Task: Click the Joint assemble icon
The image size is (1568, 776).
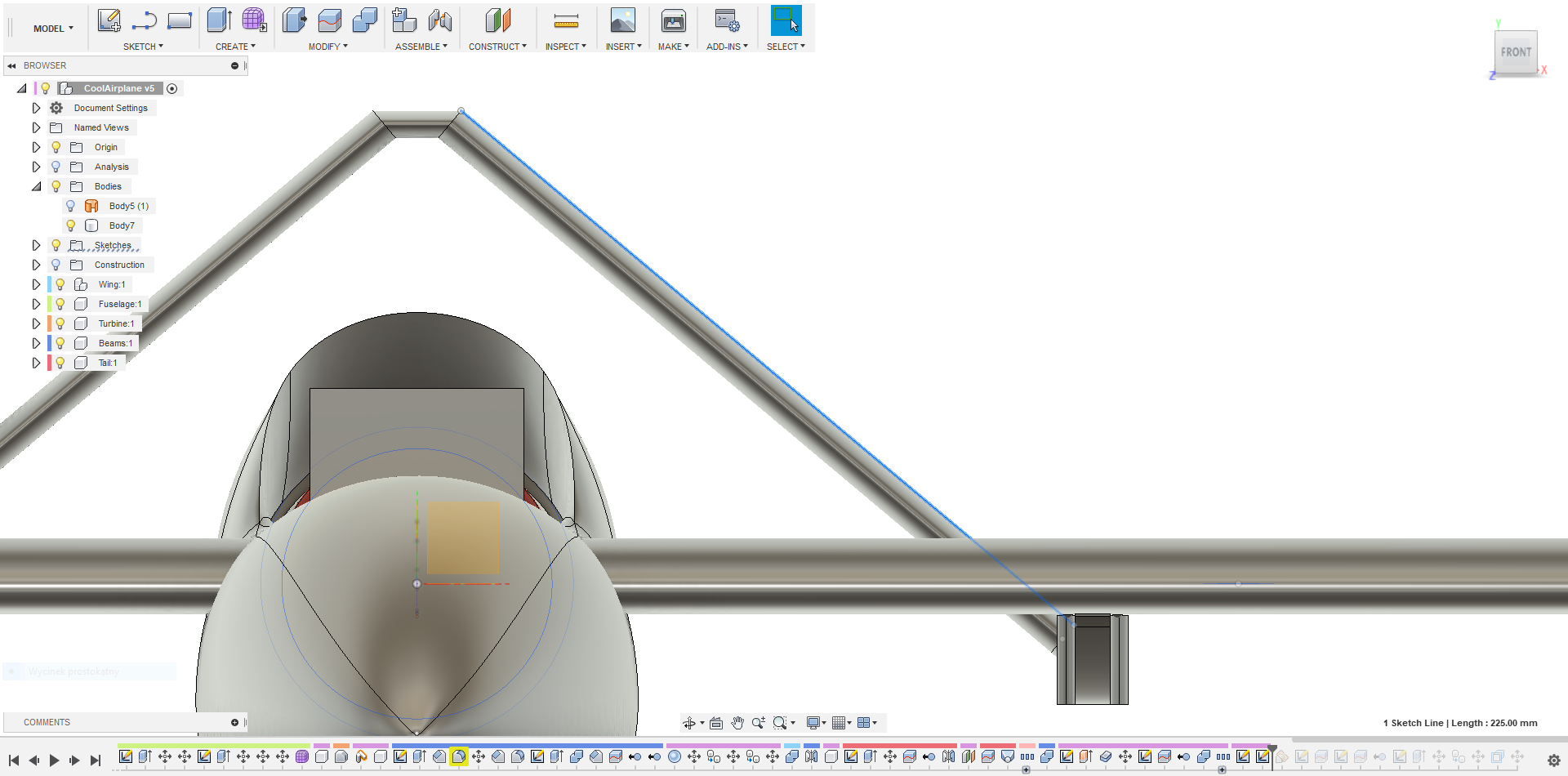Action: 439,20
